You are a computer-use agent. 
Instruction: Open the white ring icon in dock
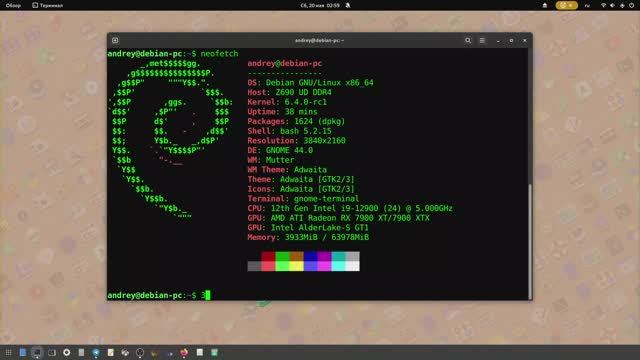[x=67, y=352]
